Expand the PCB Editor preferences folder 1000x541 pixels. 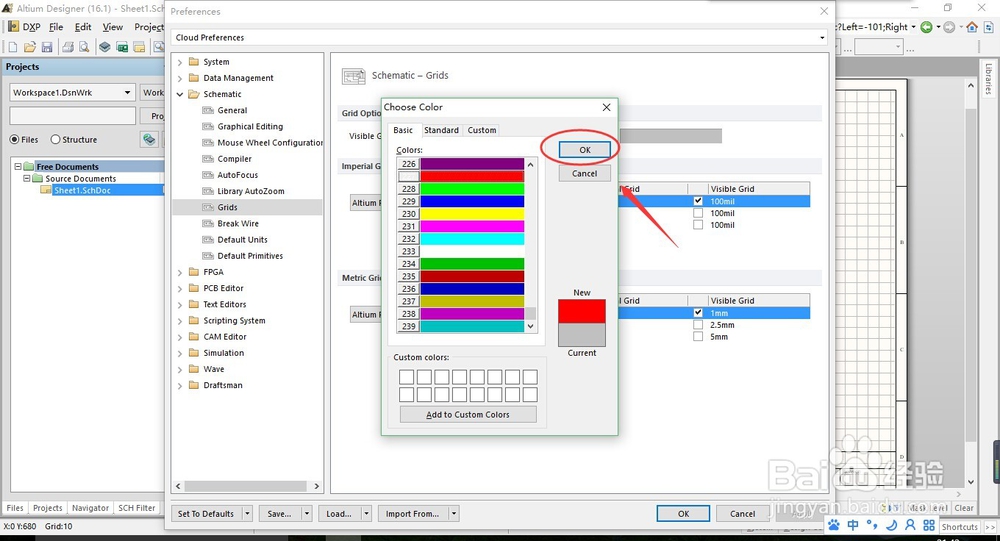[x=180, y=288]
